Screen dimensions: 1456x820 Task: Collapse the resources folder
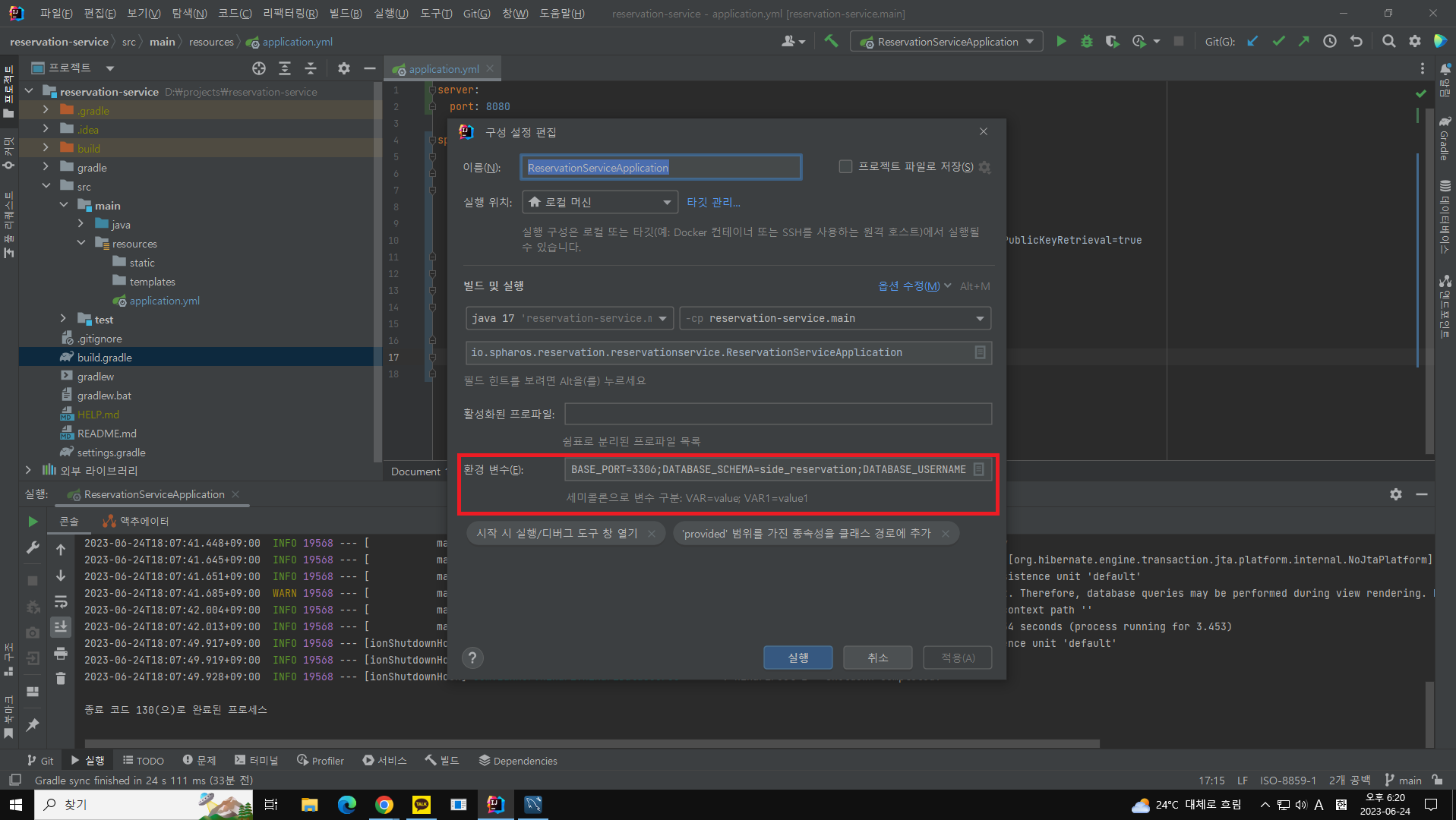[81, 243]
